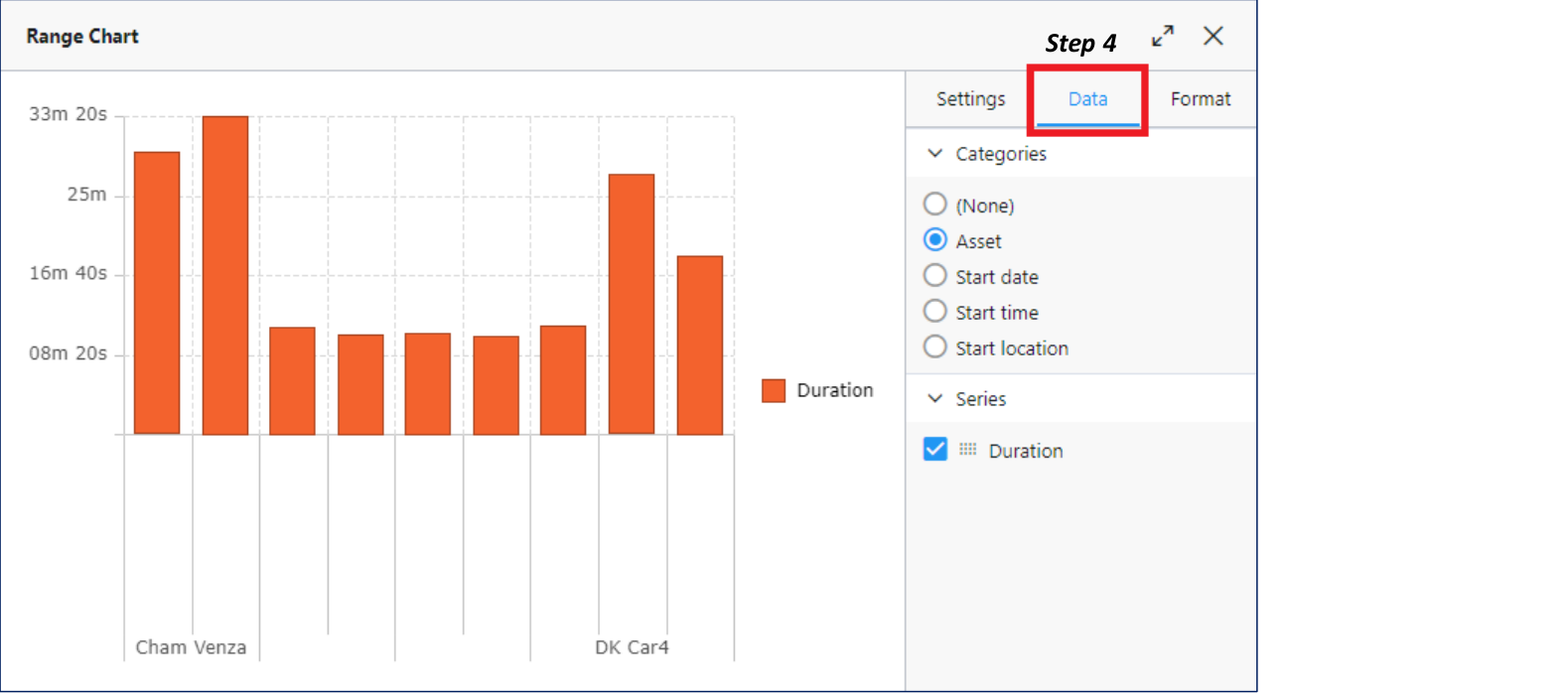Open the Data tab
The image size is (1568, 697).
1087,99
